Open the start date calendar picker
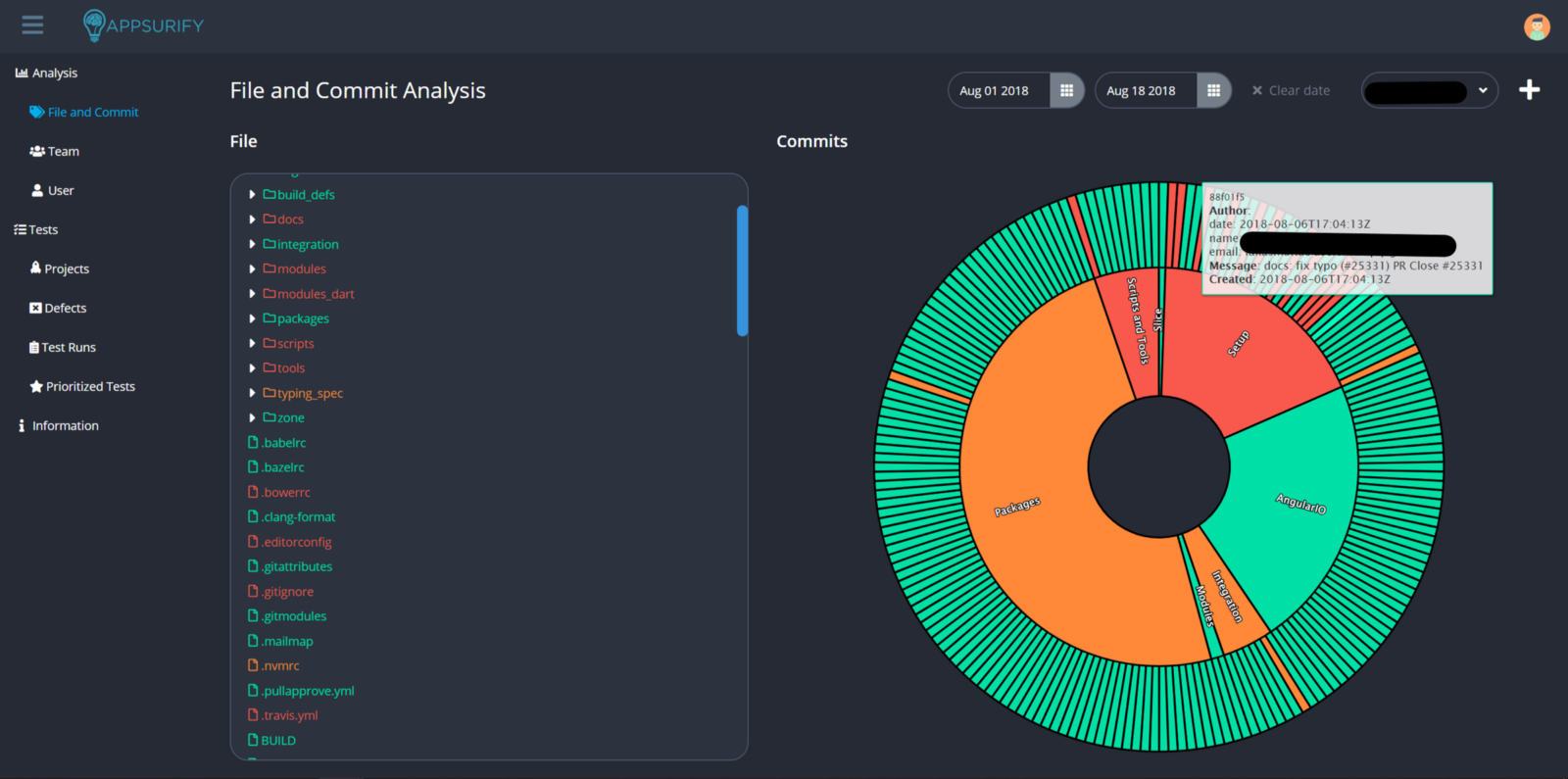This screenshot has width=1568, height=779. point(1066,91)
